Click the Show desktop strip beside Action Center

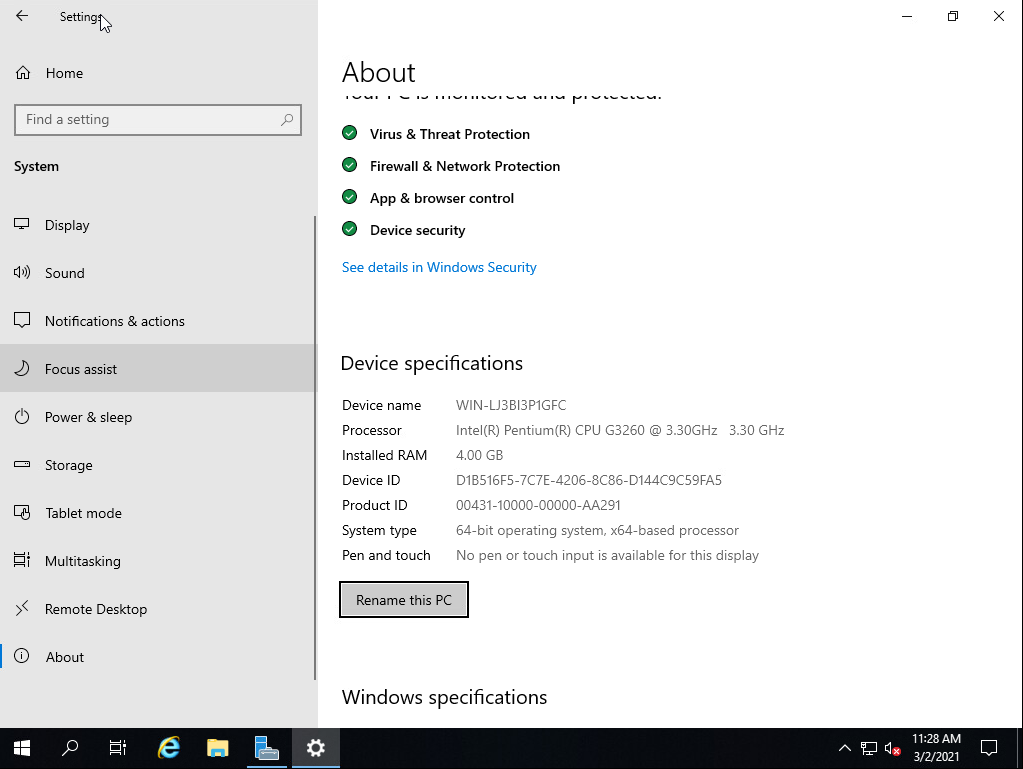1019,748
